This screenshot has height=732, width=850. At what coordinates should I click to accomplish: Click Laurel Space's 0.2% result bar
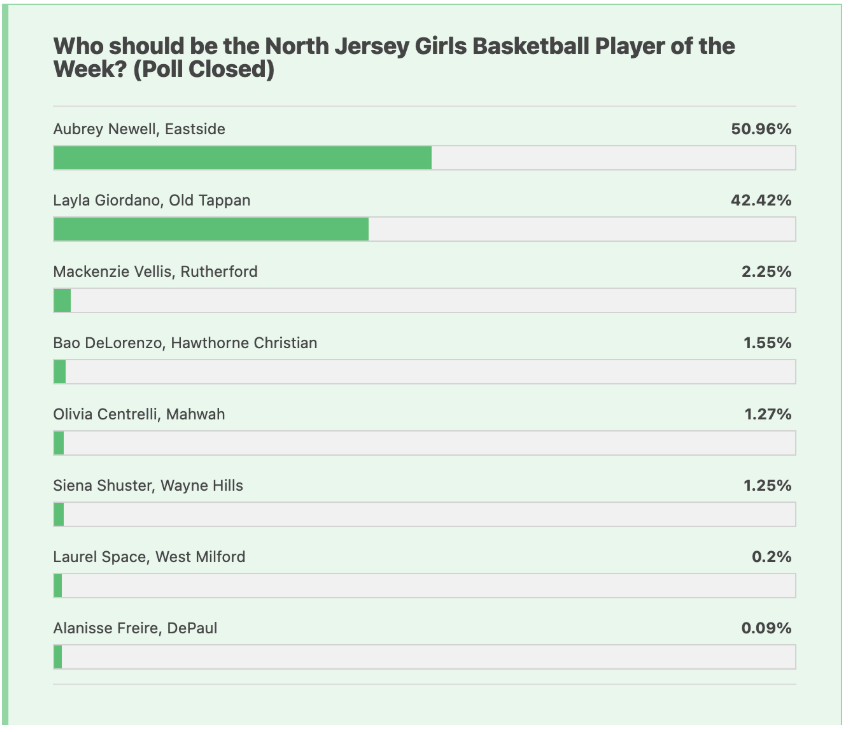[424, 585]
